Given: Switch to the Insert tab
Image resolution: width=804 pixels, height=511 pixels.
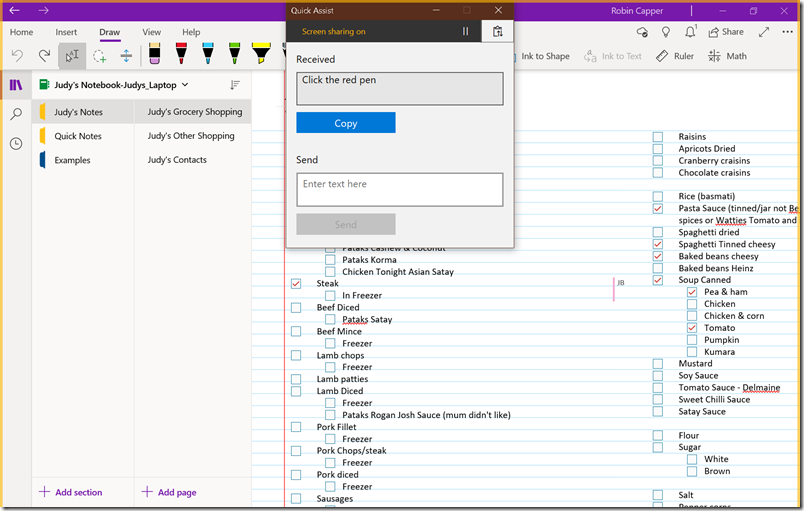Looking at the screenshot, I should coord(66,32).
